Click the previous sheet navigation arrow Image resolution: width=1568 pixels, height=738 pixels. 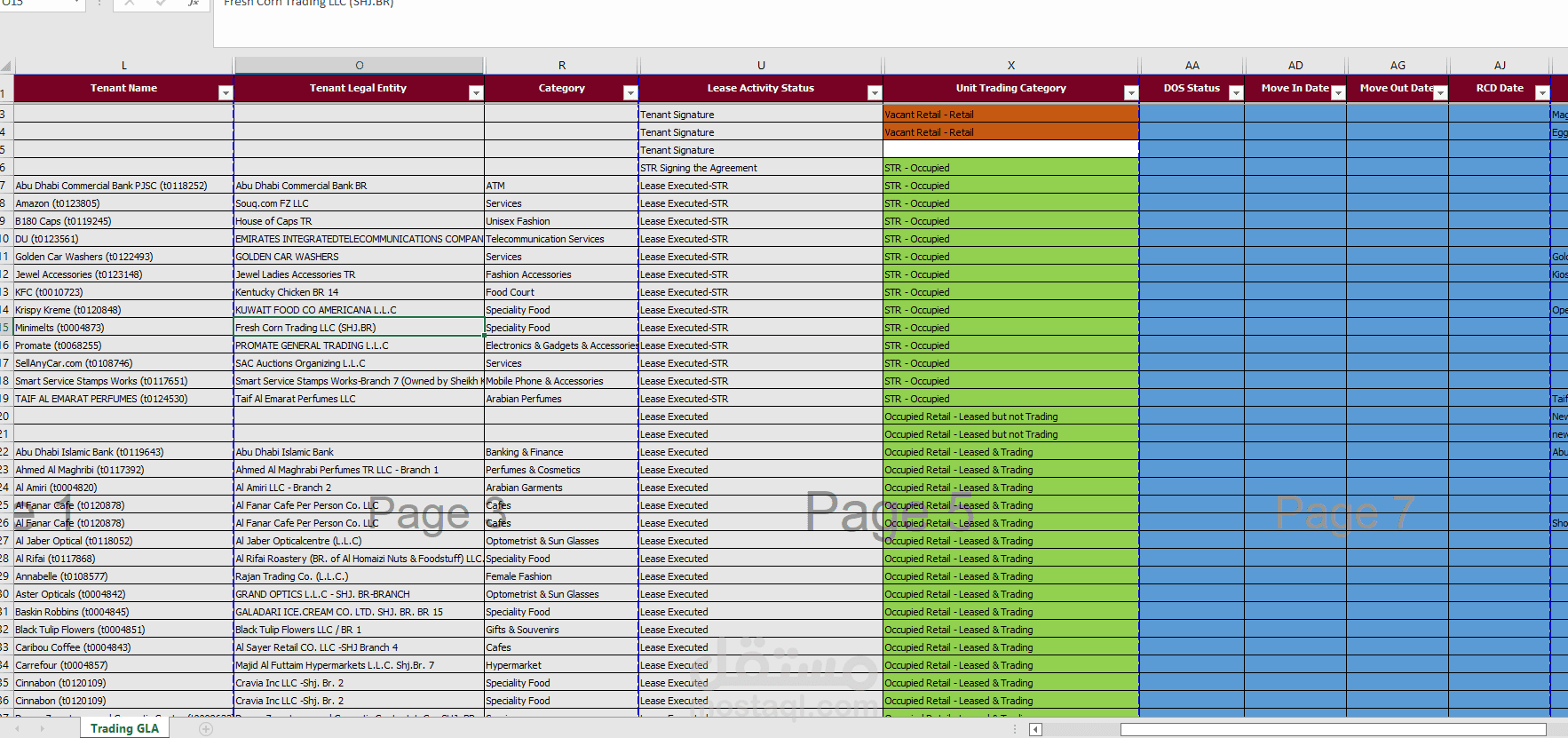[17, 729]
